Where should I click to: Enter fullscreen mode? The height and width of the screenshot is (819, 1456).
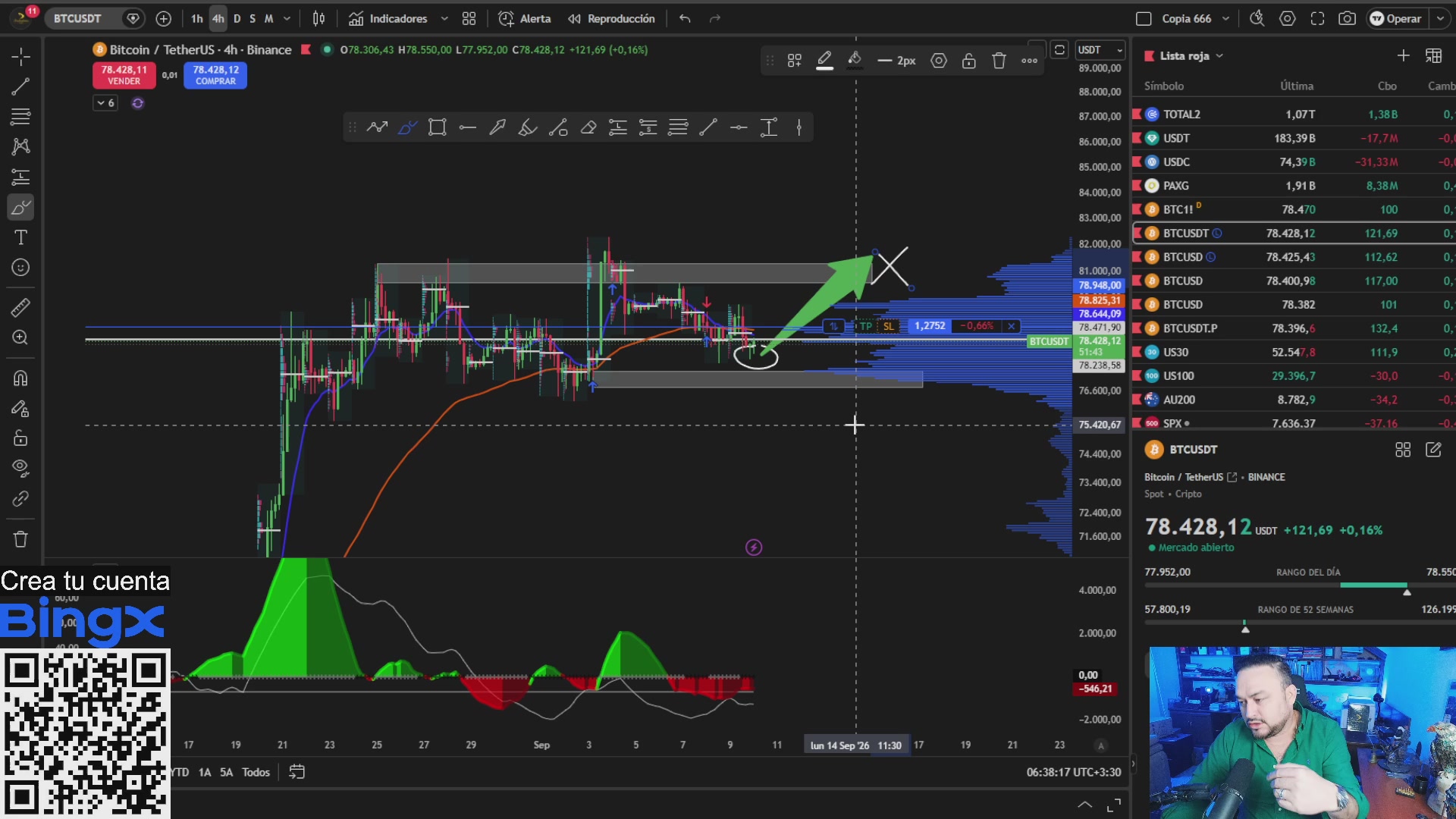[1317, 18]
